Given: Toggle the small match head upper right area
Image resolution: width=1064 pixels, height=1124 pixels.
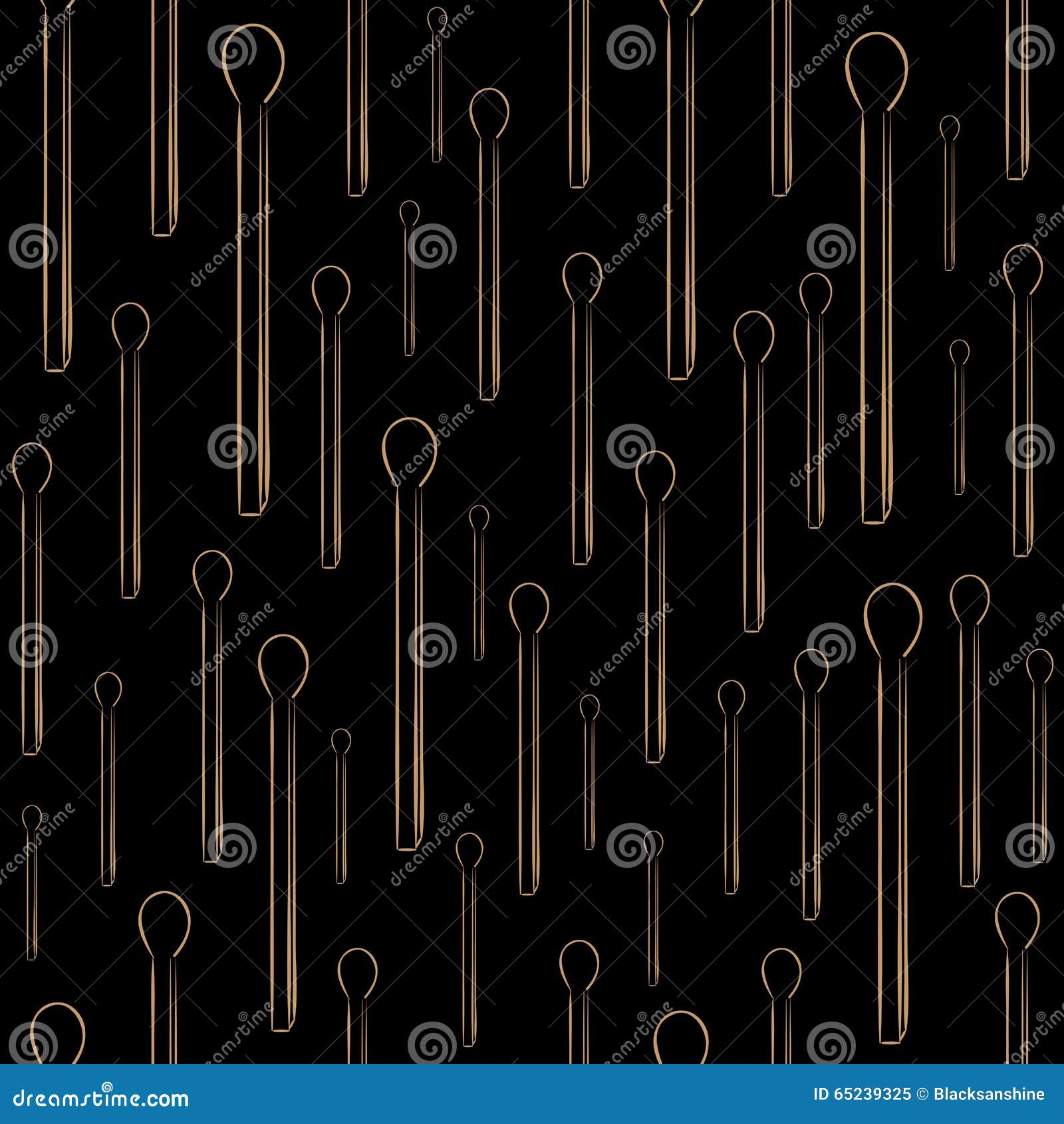Looking at the screenshot, I should click(950, 126).
